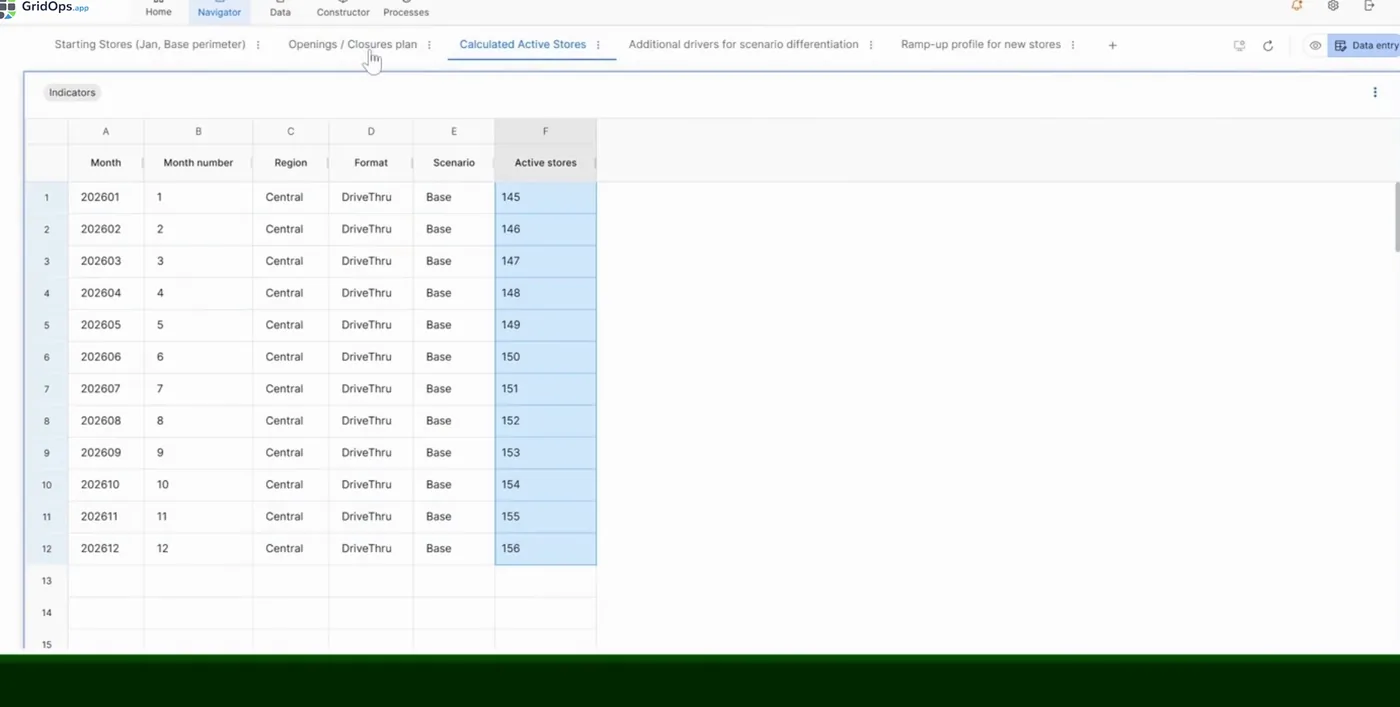The image size is (1400, 707).
Task: Open the Indicators panel options menu
Action: click(x=1375, y=92)
